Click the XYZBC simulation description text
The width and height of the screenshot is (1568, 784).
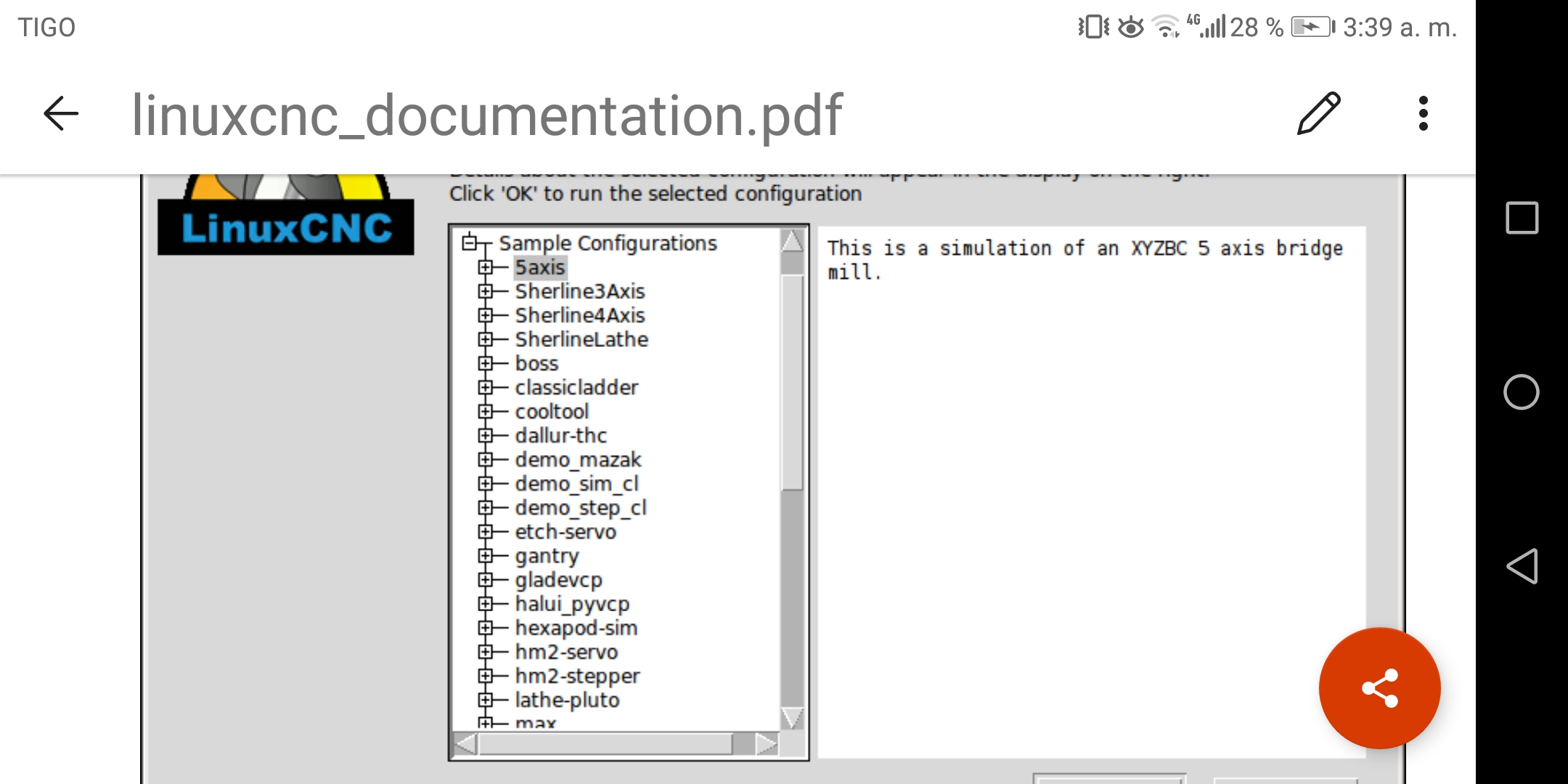pyautogui.click(x=1085, y=259)
